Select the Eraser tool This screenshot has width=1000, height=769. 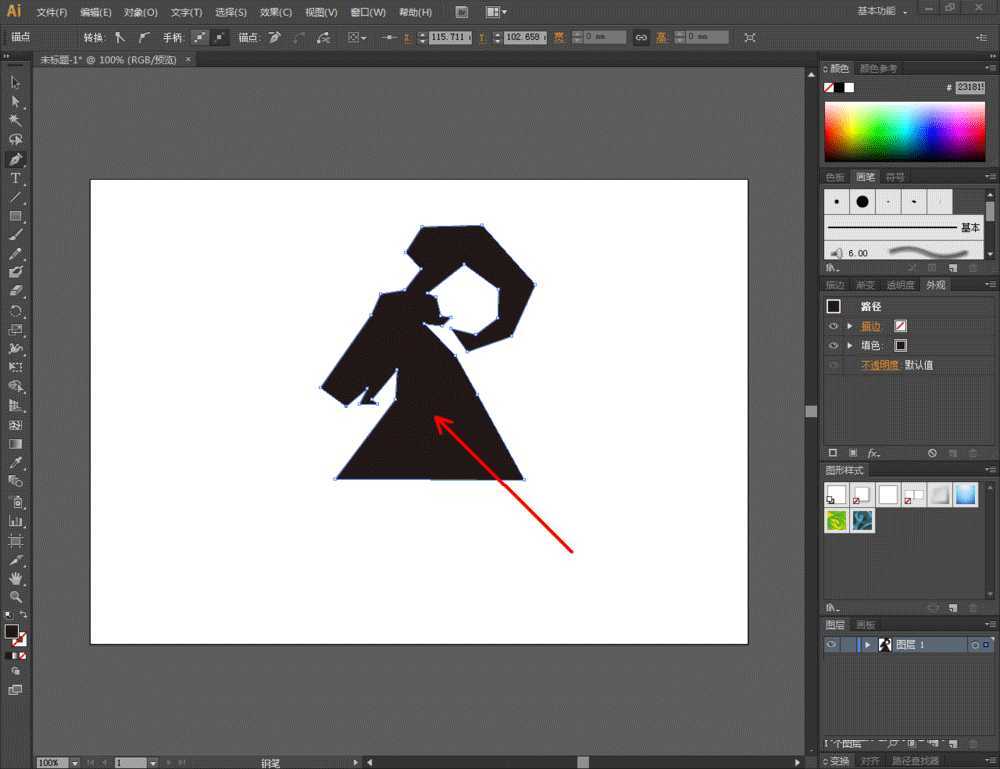(x=15, y=292)
